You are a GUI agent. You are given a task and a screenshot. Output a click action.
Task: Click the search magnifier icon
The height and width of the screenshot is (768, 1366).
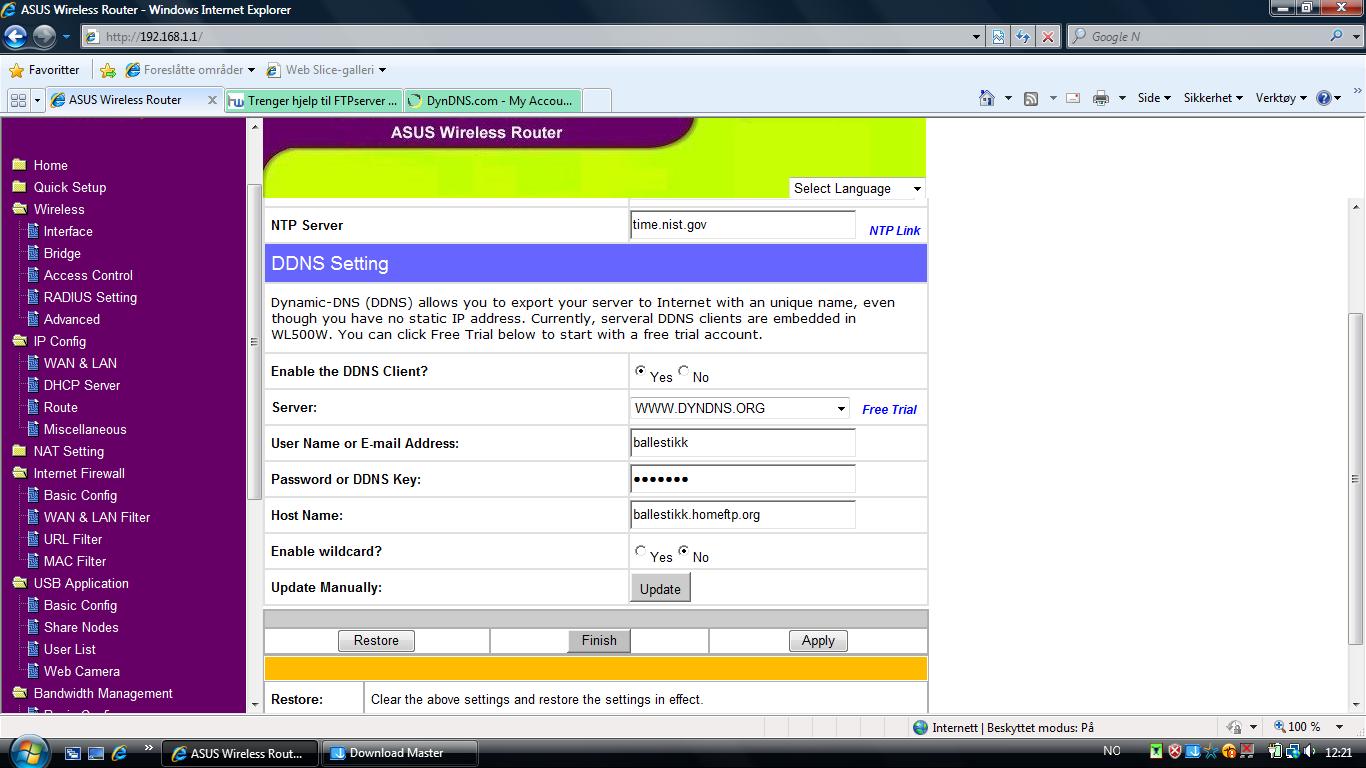click(1337, 36)
